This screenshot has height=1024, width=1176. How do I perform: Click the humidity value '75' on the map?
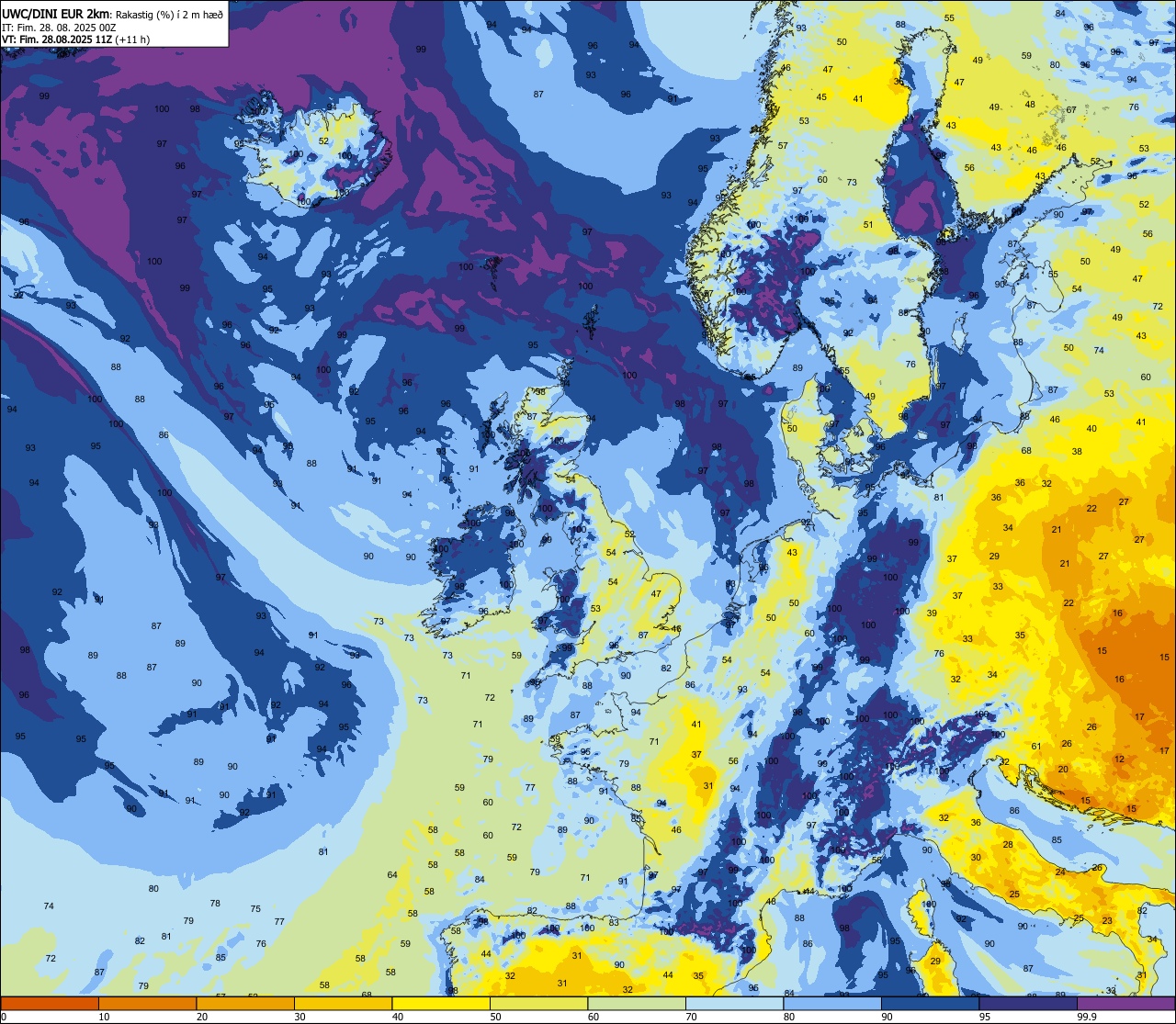click(x=255, y=909)
